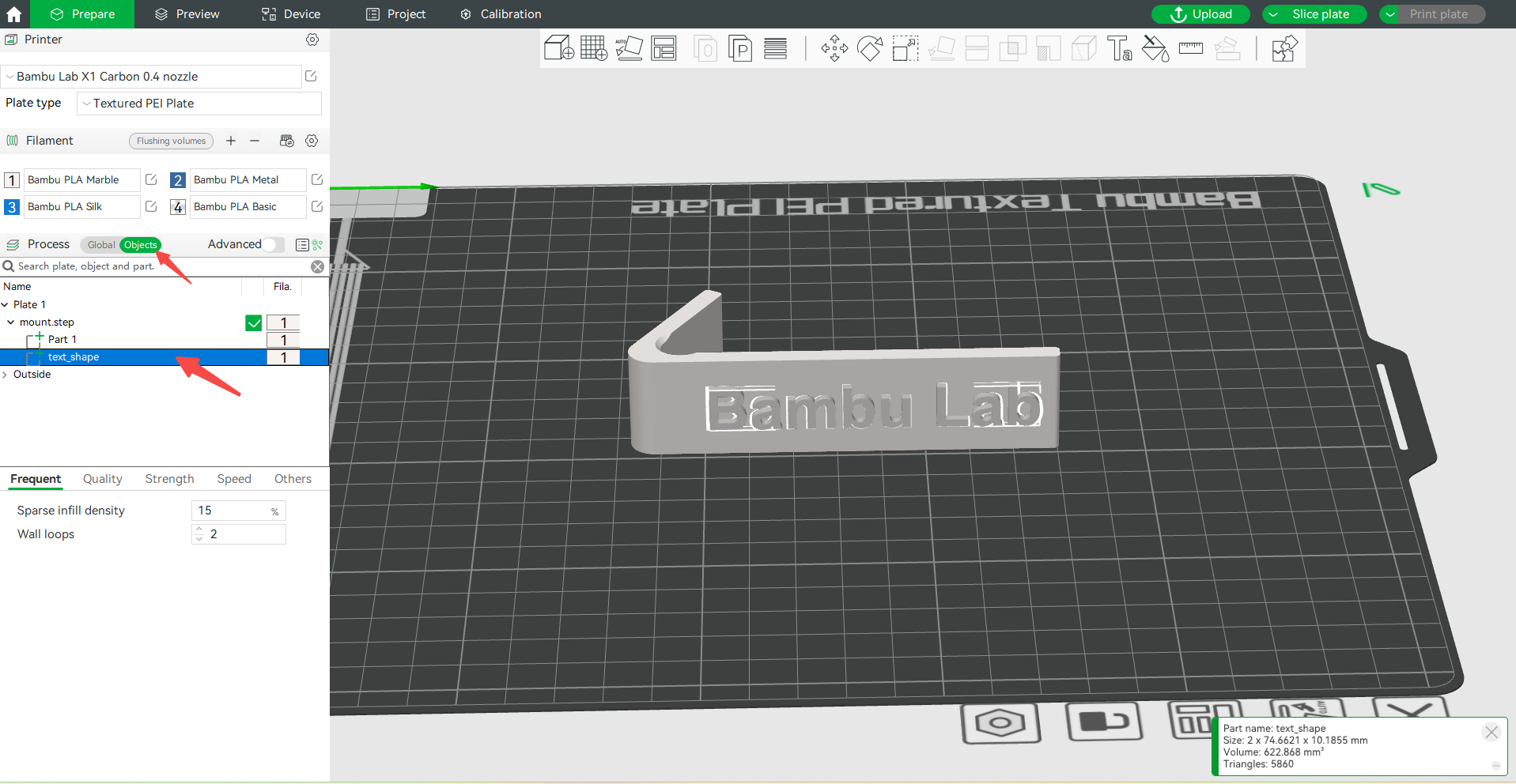Open Printer settings gear icon
The image size is (1516, 784).
[312, 40]
